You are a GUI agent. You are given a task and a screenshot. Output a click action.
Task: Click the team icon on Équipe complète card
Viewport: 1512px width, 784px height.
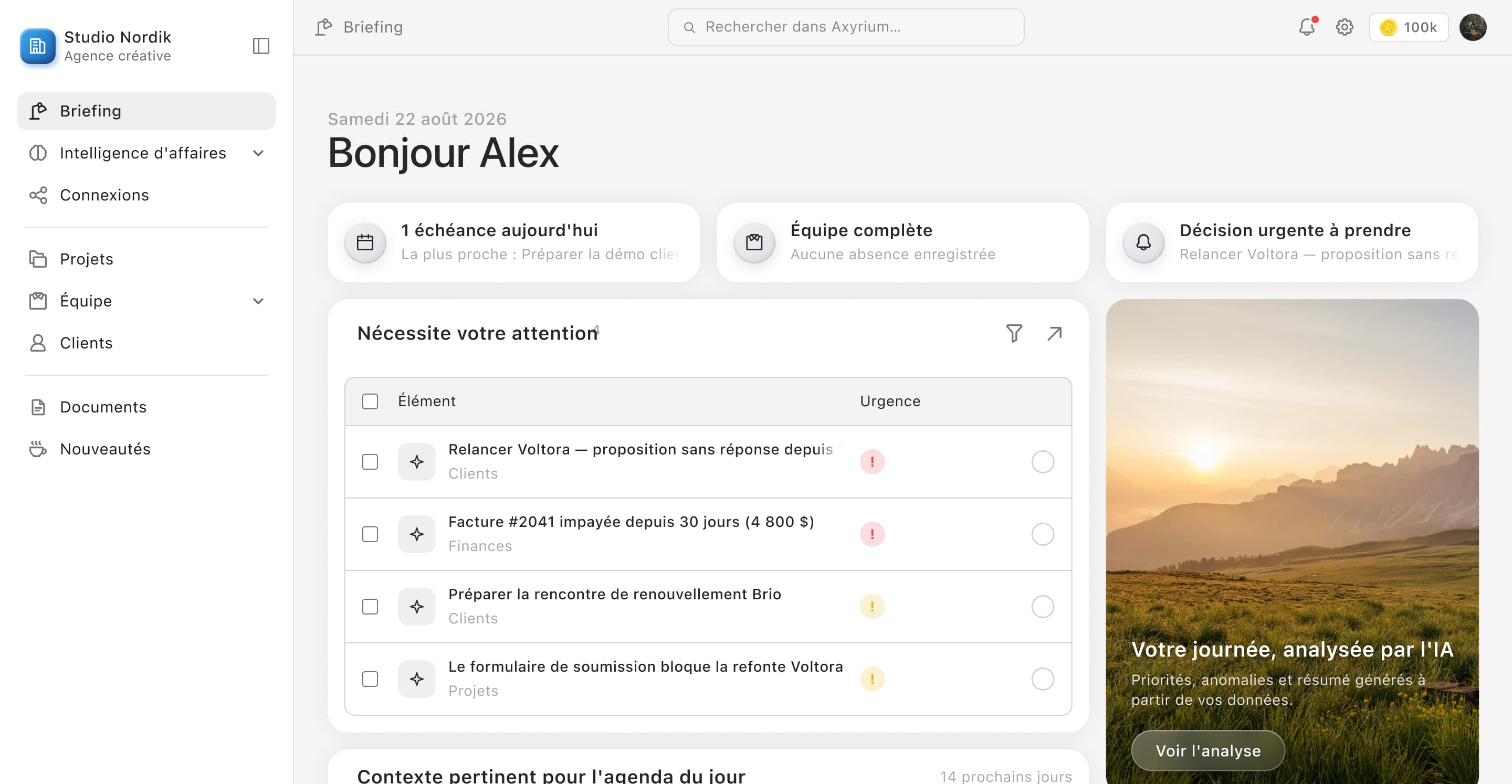click(x=754, y=242)
